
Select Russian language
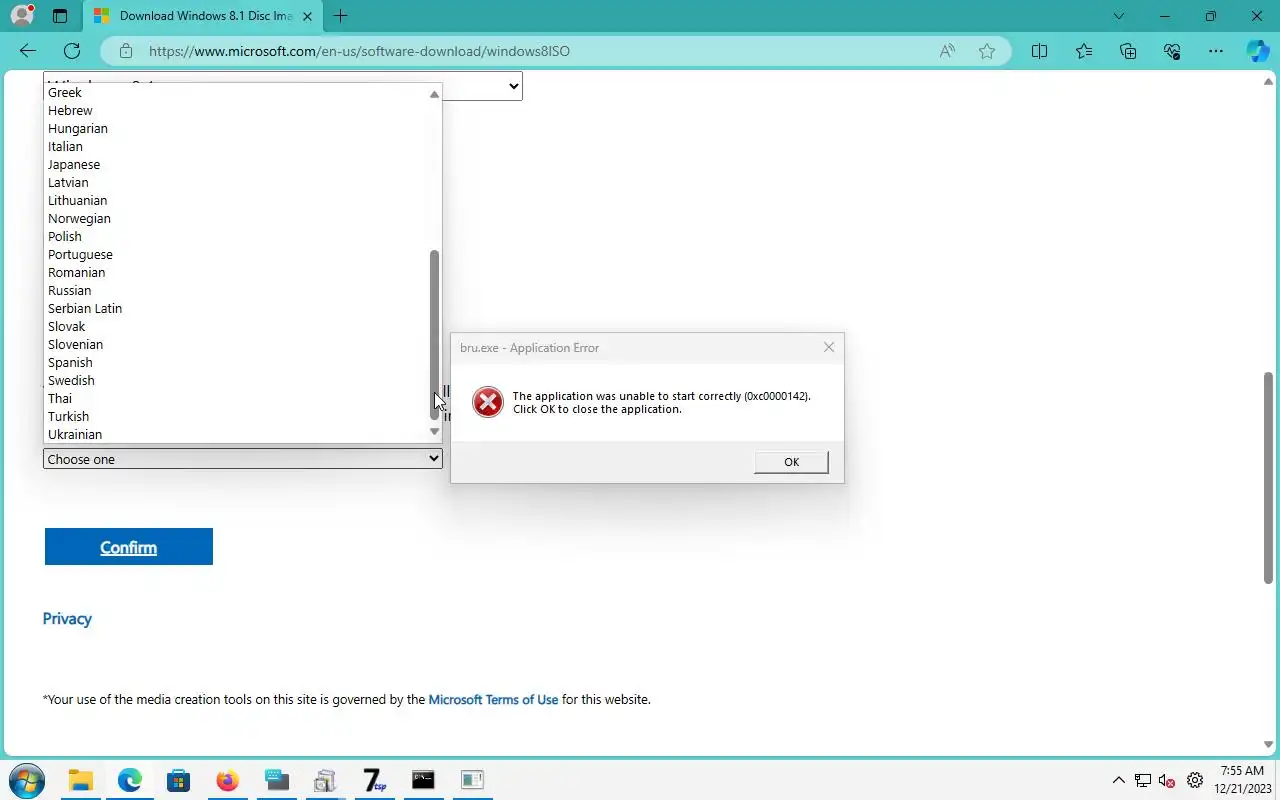237,290
